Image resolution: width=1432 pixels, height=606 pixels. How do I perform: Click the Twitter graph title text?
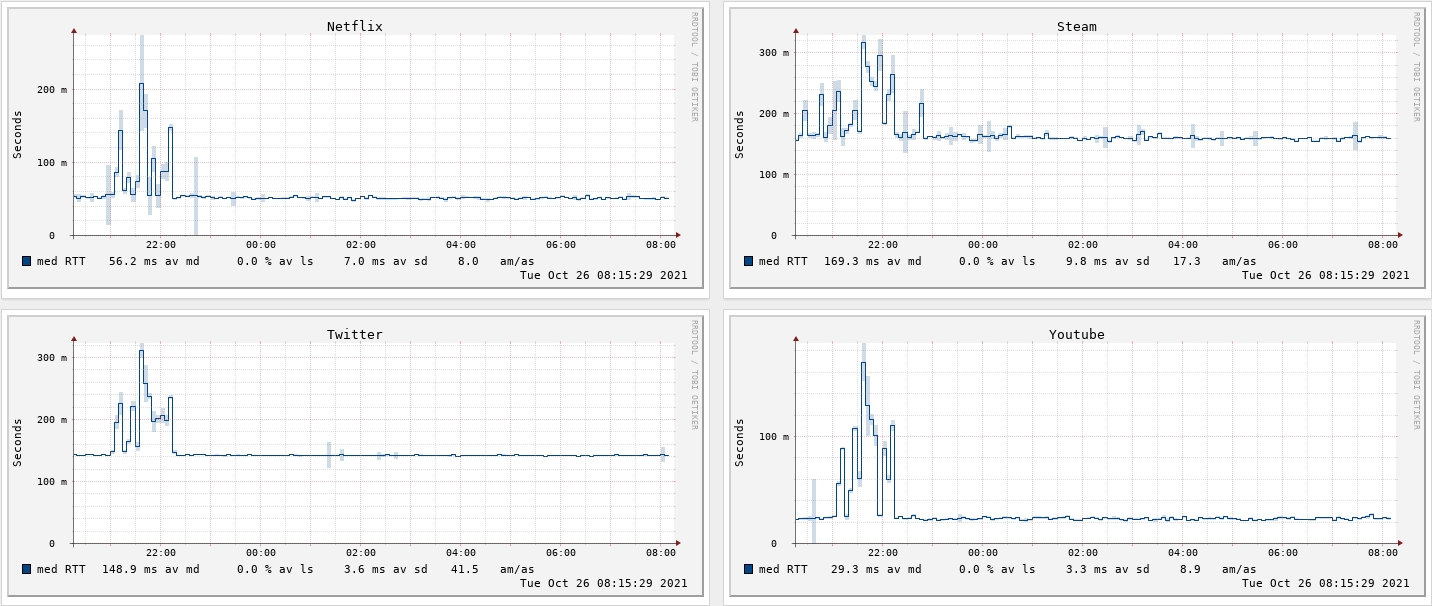[354, 334]
